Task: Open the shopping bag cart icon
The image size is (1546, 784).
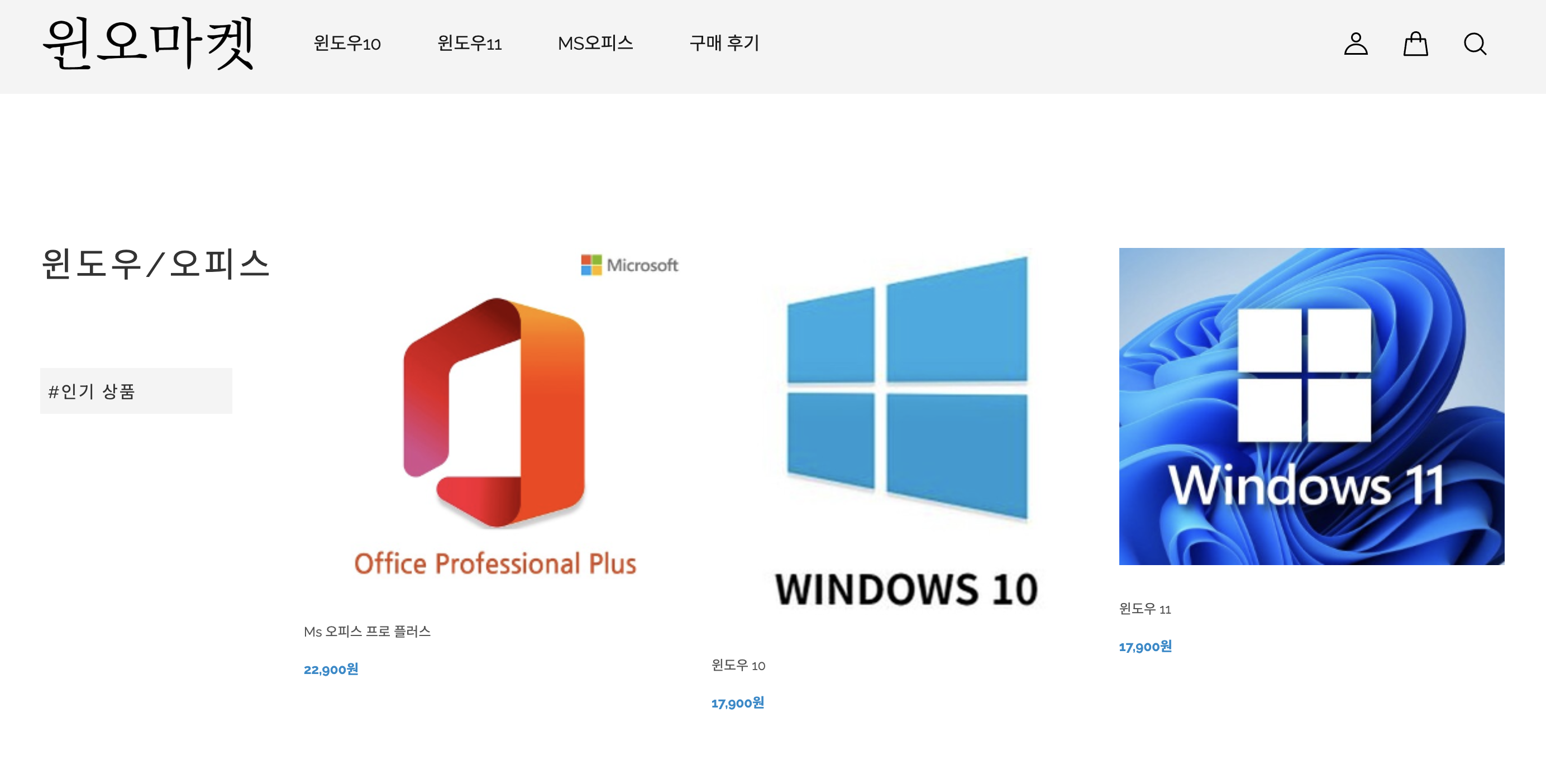Action: [1415, 44]
